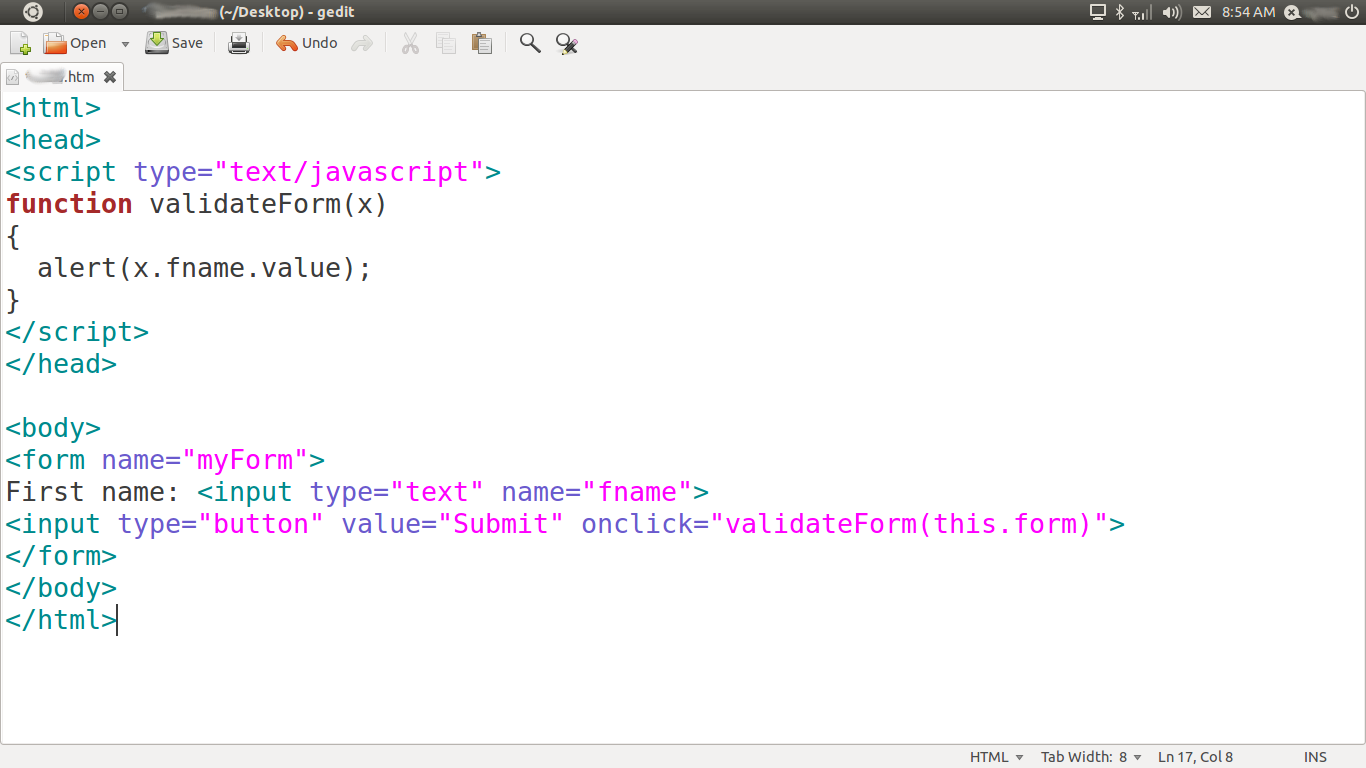Open the HTML language mode dropdown
The image size is (1366, 768).
(x=996, y=757)
